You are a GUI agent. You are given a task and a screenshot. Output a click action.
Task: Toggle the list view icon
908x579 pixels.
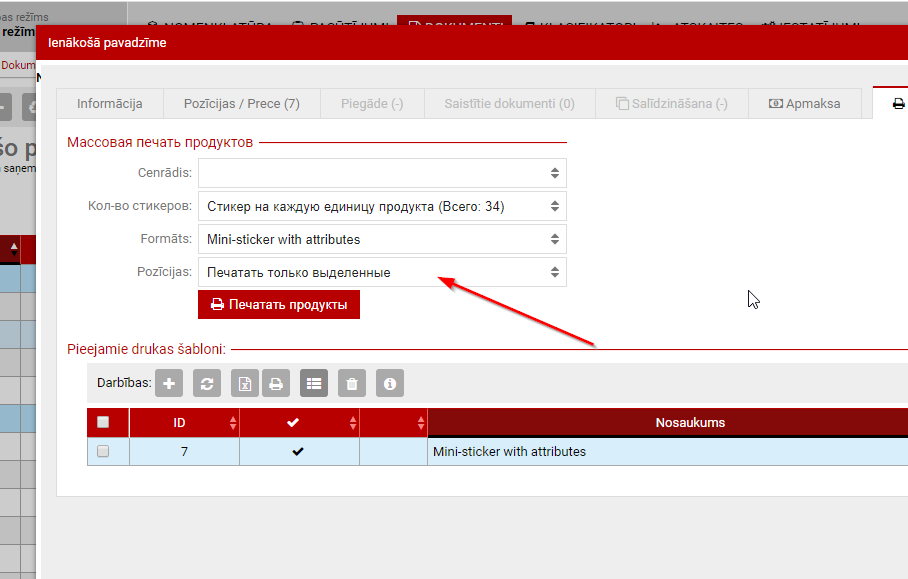[x=314, y=383]
